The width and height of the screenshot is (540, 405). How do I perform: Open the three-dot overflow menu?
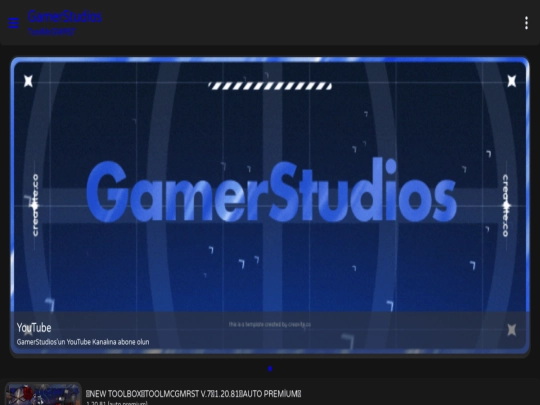(526, 23)
